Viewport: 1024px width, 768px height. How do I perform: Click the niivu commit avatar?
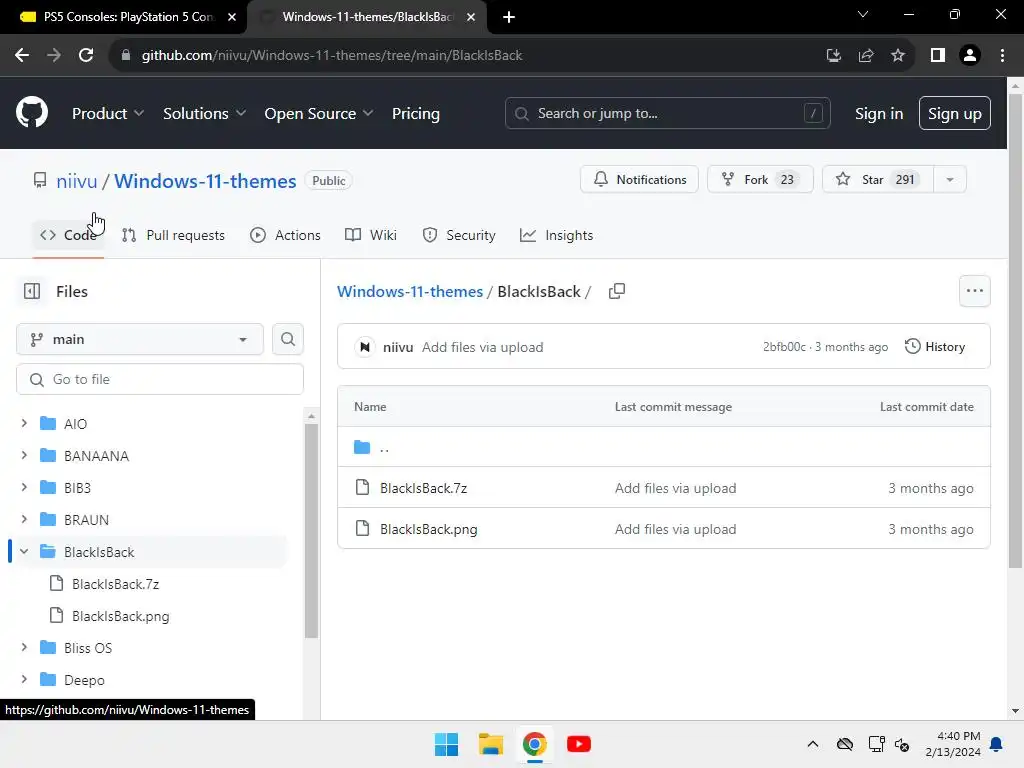(x=365, y=347)
